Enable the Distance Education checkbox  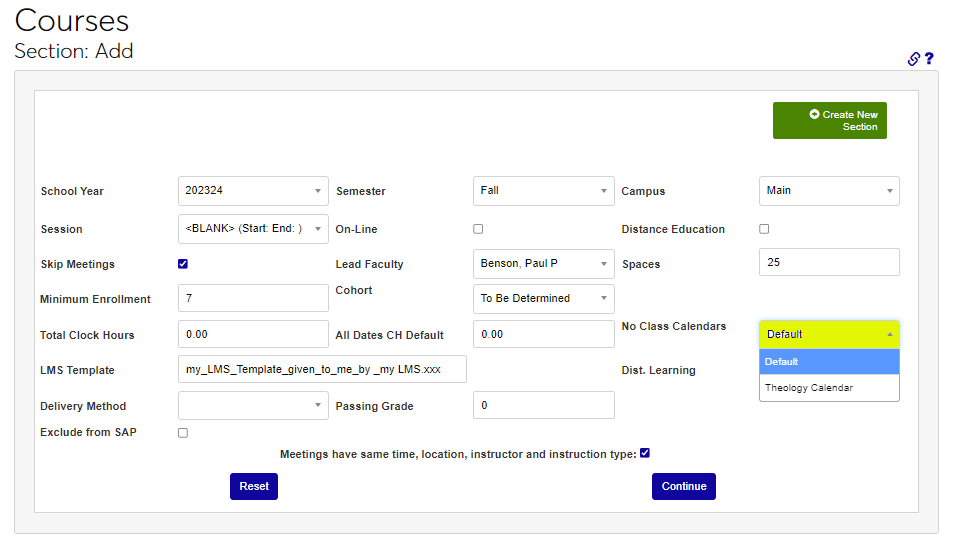coord(764,229)
